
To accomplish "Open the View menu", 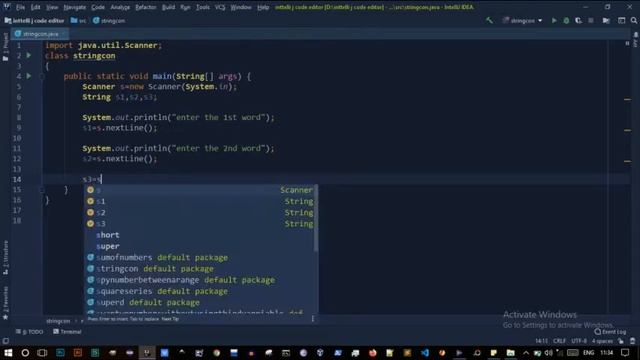I will [x=52, y=7].
